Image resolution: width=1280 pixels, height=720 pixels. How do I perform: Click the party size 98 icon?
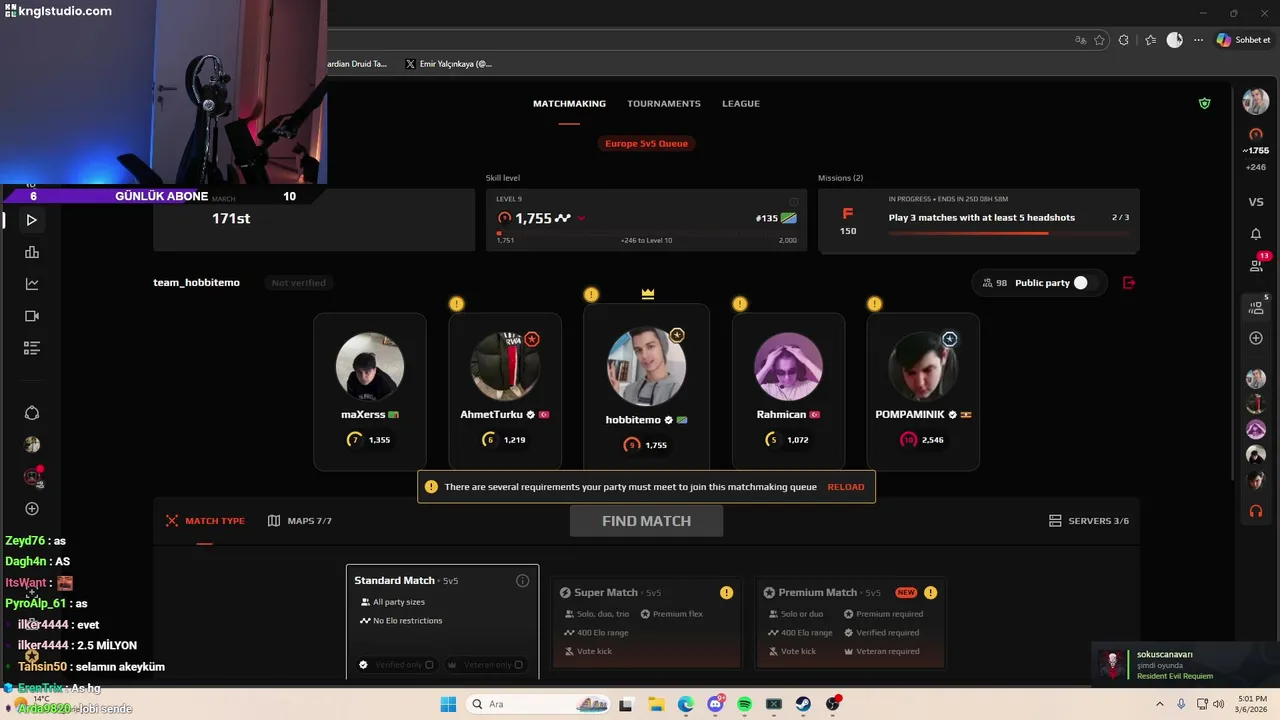tap(995, 283)
